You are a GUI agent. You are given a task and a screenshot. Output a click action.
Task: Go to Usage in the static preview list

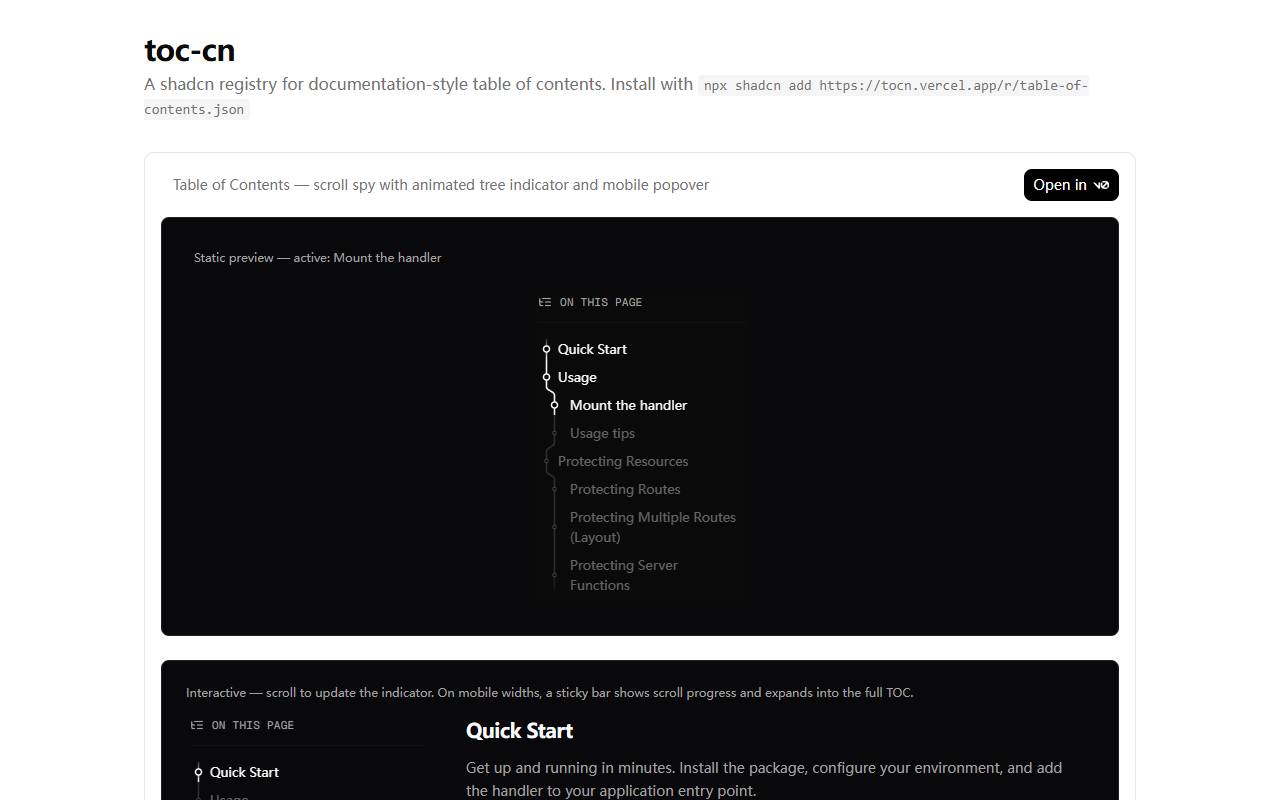pyautogui.click(x=577, y=377)
